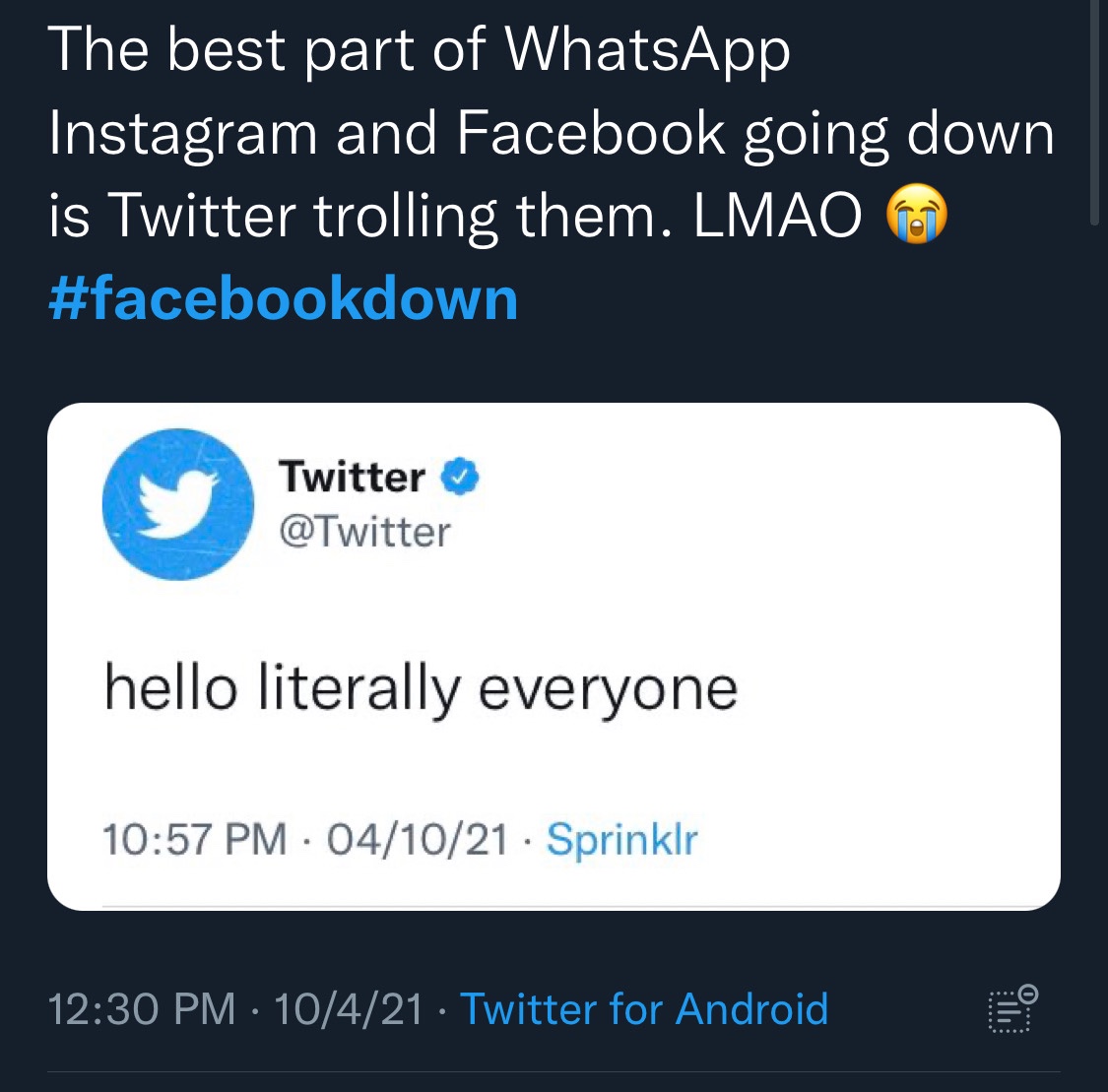Viewport: 1108px width, 1092px height.
Task: Open the bold Twitter display name
Action: pyautogui.click(x=352, y=477)
